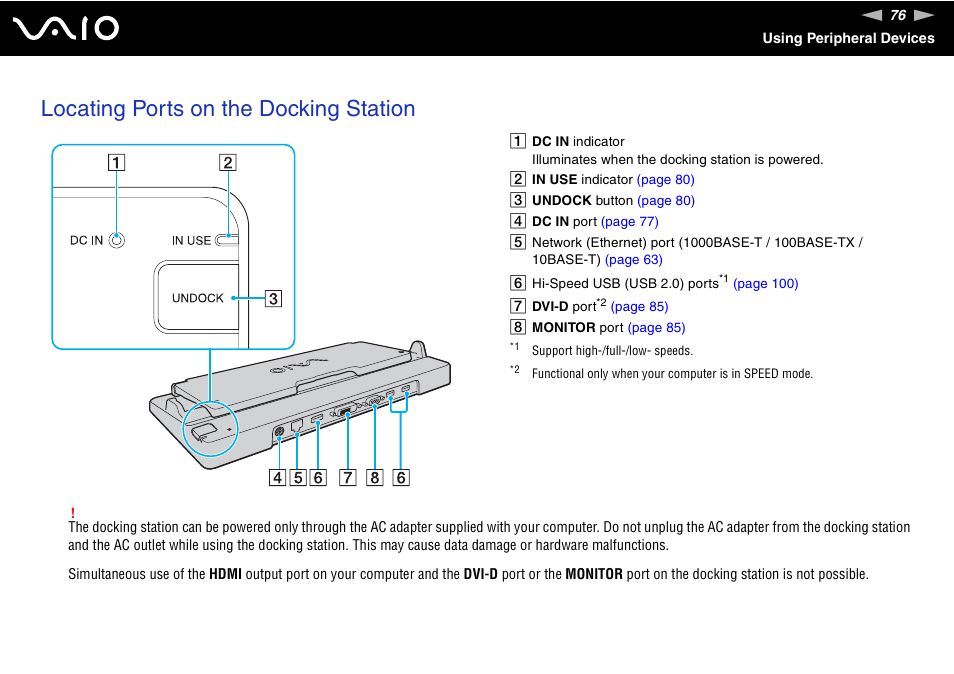Click the page number 76
Viewport: 954px width, 674px height.
pos(898,15)
